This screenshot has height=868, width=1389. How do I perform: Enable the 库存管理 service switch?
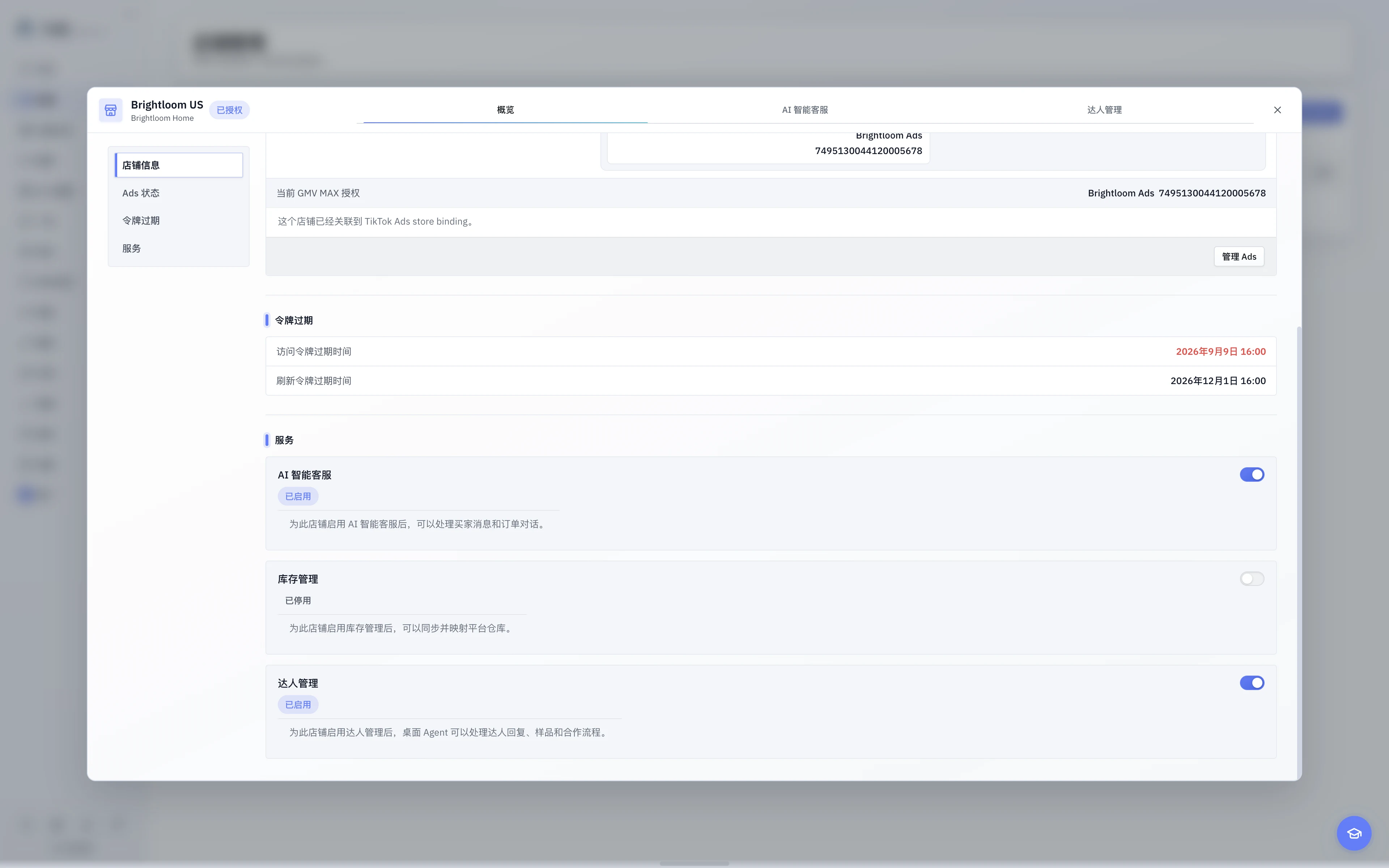click(1252, 579)
